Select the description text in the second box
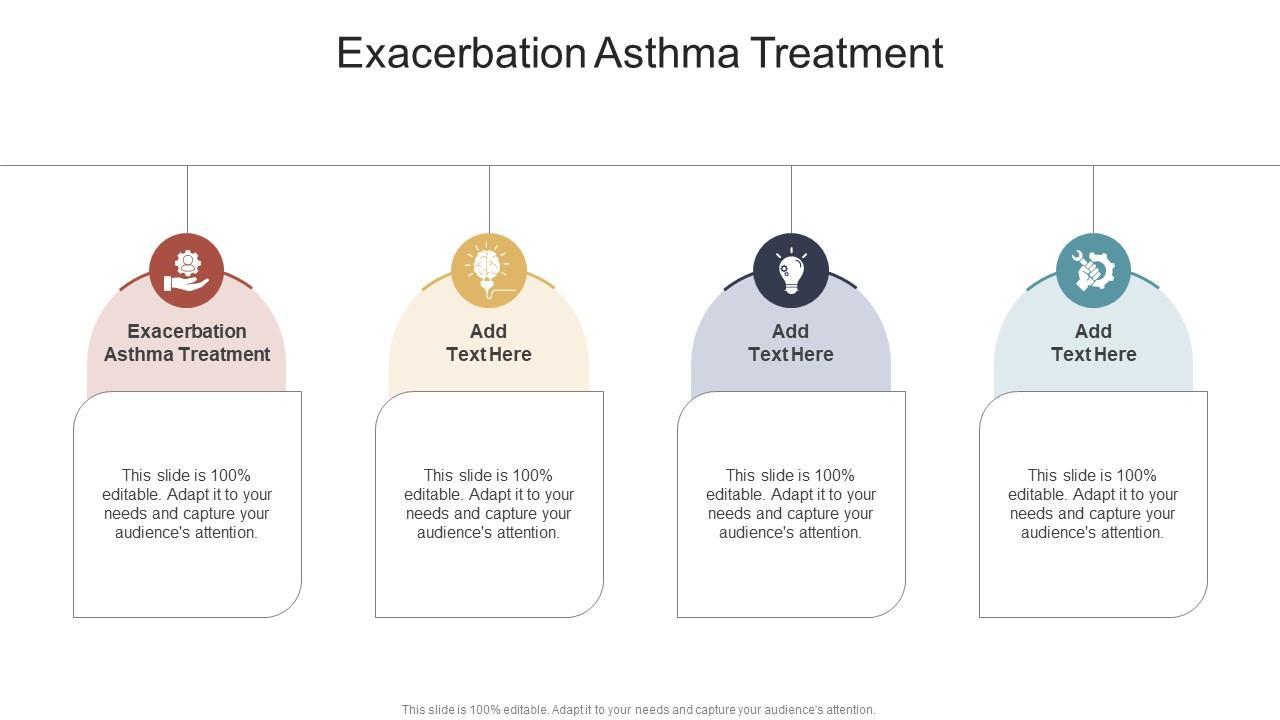Viewport: 1280px width, 720px height. pos(489,504)
